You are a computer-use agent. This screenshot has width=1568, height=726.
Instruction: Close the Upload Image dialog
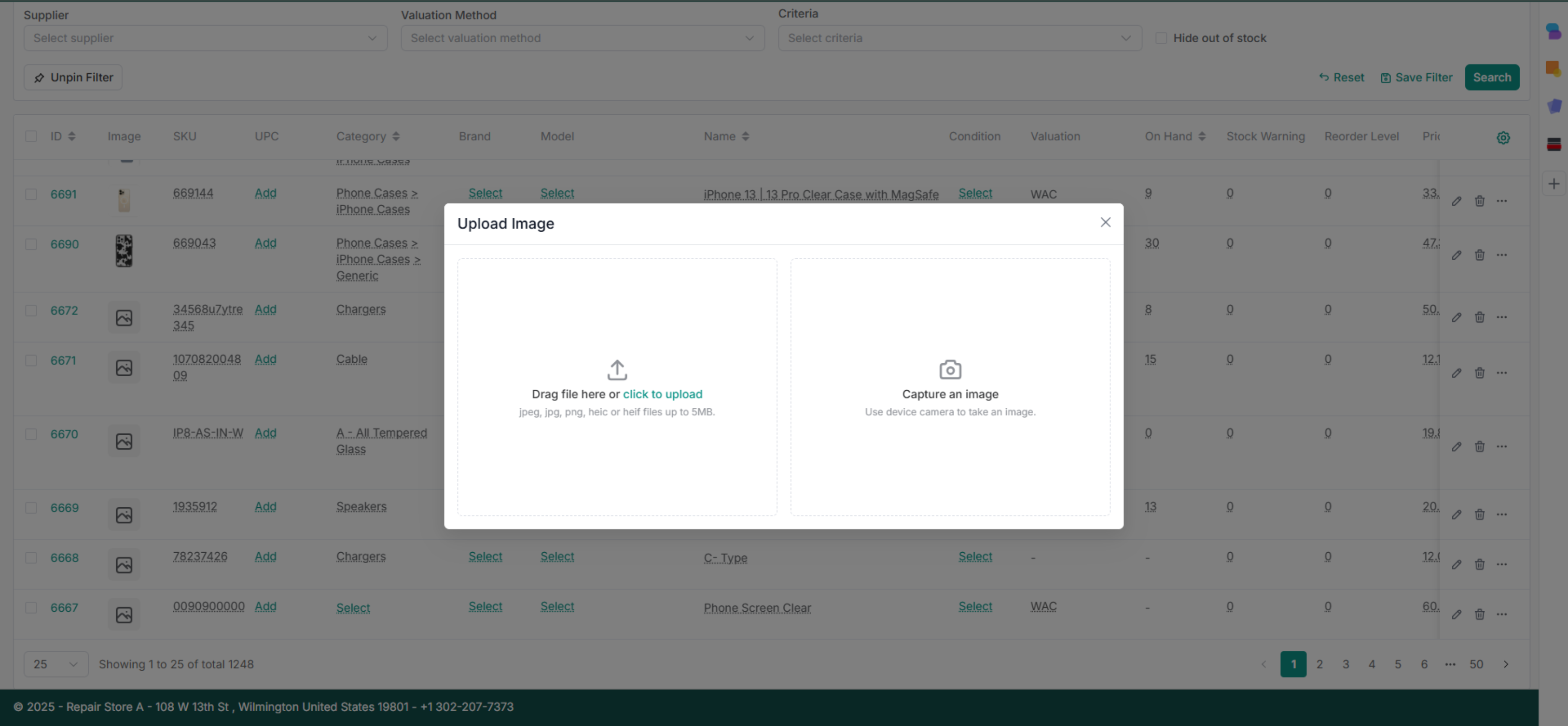point(1105,223)
